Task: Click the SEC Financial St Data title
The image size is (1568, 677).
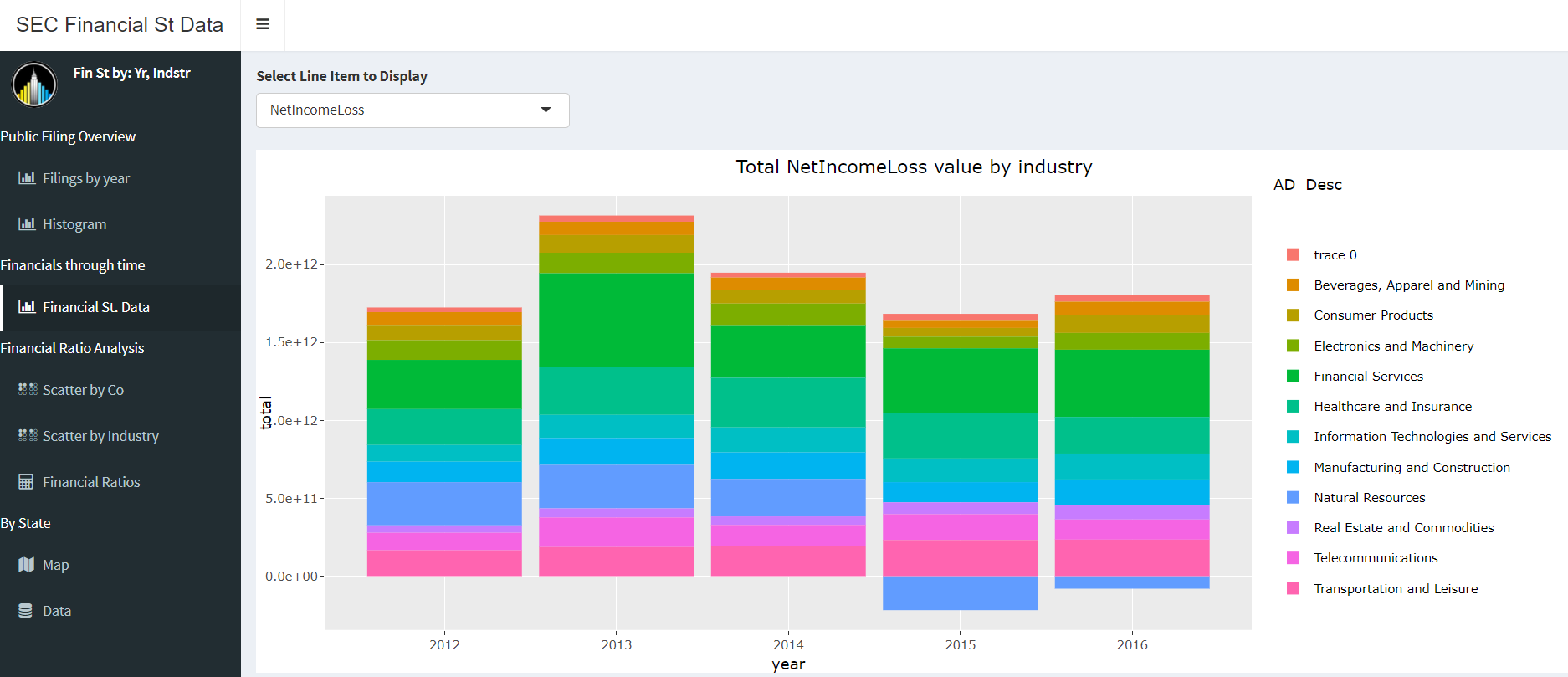Action: [x=120, y=25]
